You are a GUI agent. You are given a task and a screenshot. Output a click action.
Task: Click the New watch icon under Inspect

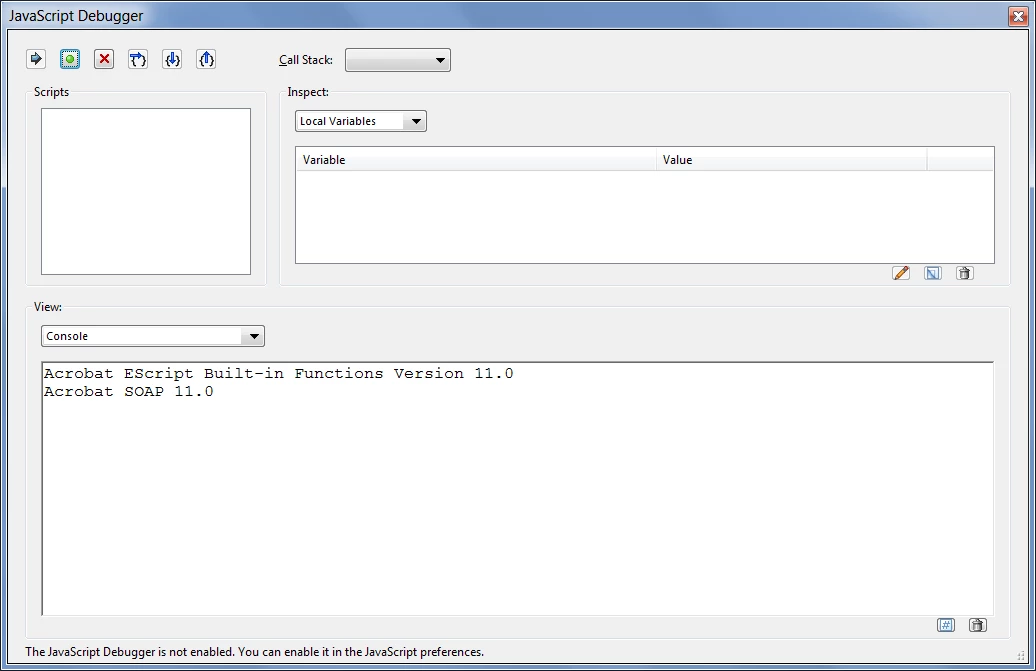point(933,273)
